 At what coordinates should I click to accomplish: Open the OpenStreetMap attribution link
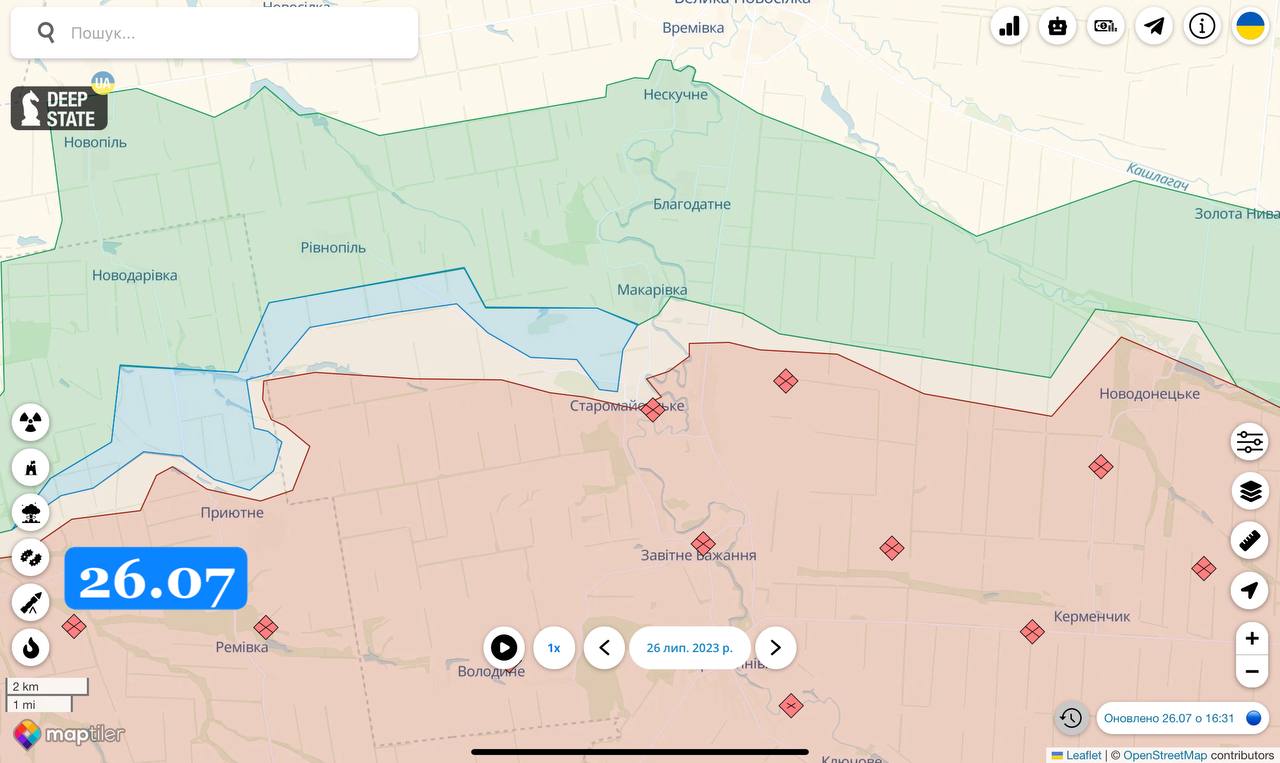coord(1165,755)
